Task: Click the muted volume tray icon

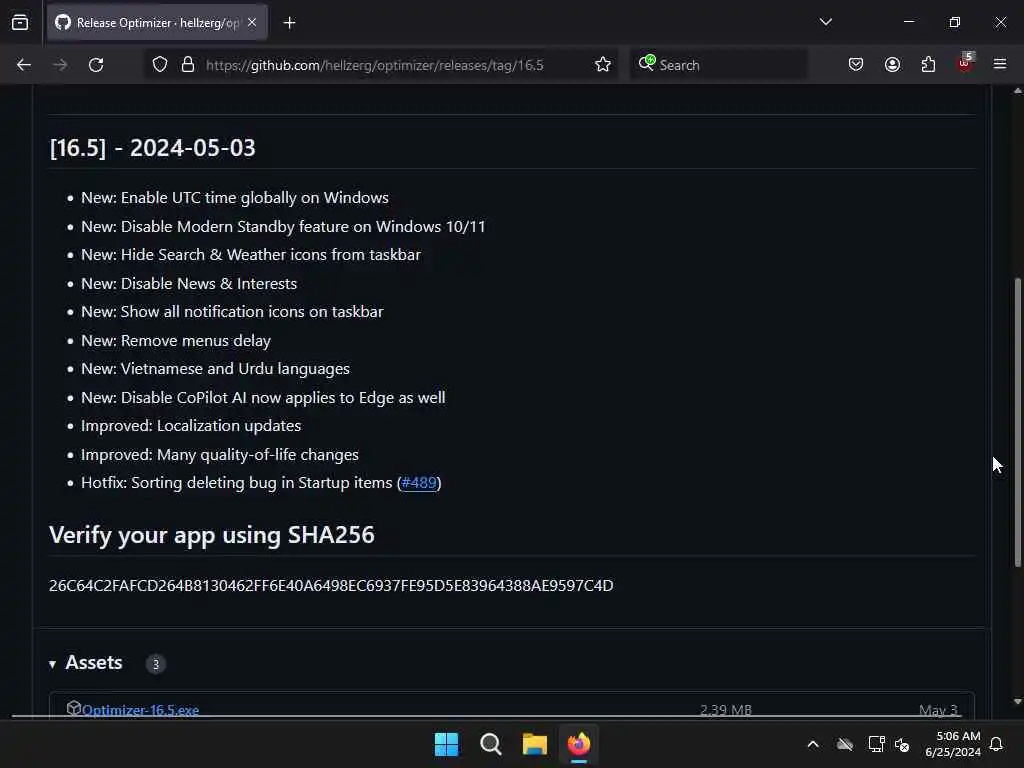Action: pos(902,744)
